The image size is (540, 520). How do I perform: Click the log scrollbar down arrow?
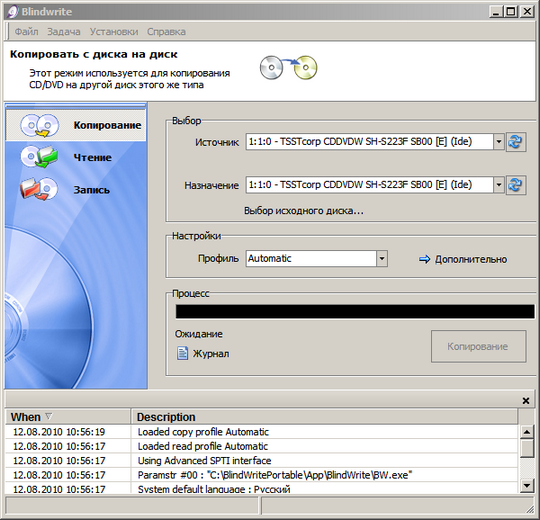(x=527, y=486)
